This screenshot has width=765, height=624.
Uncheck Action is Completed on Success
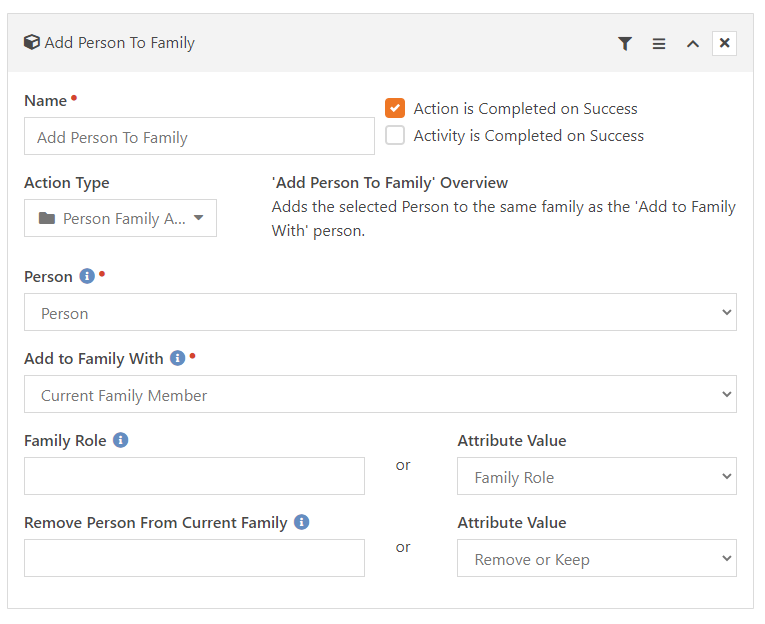click(x=395, y=108)
